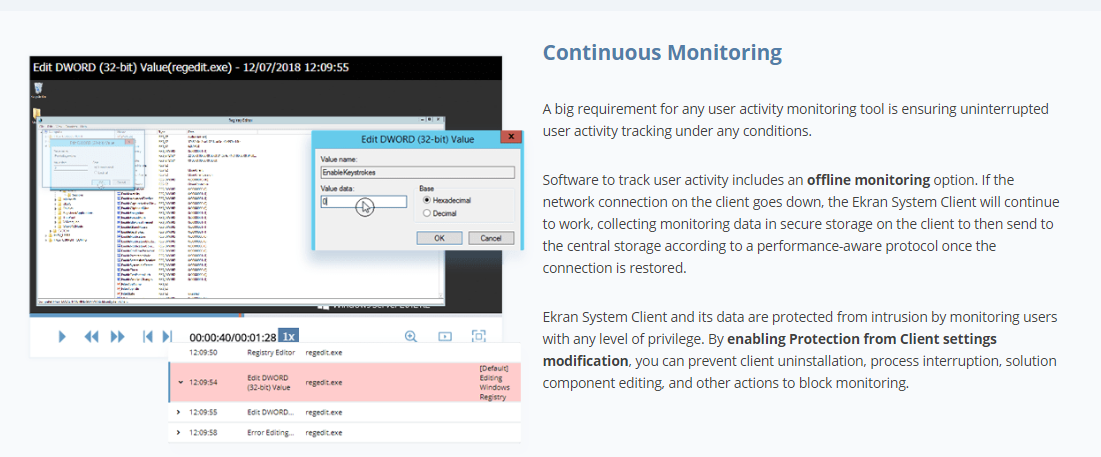
Task: Click the playback progress bar
Action: click(x=265, y=315)
